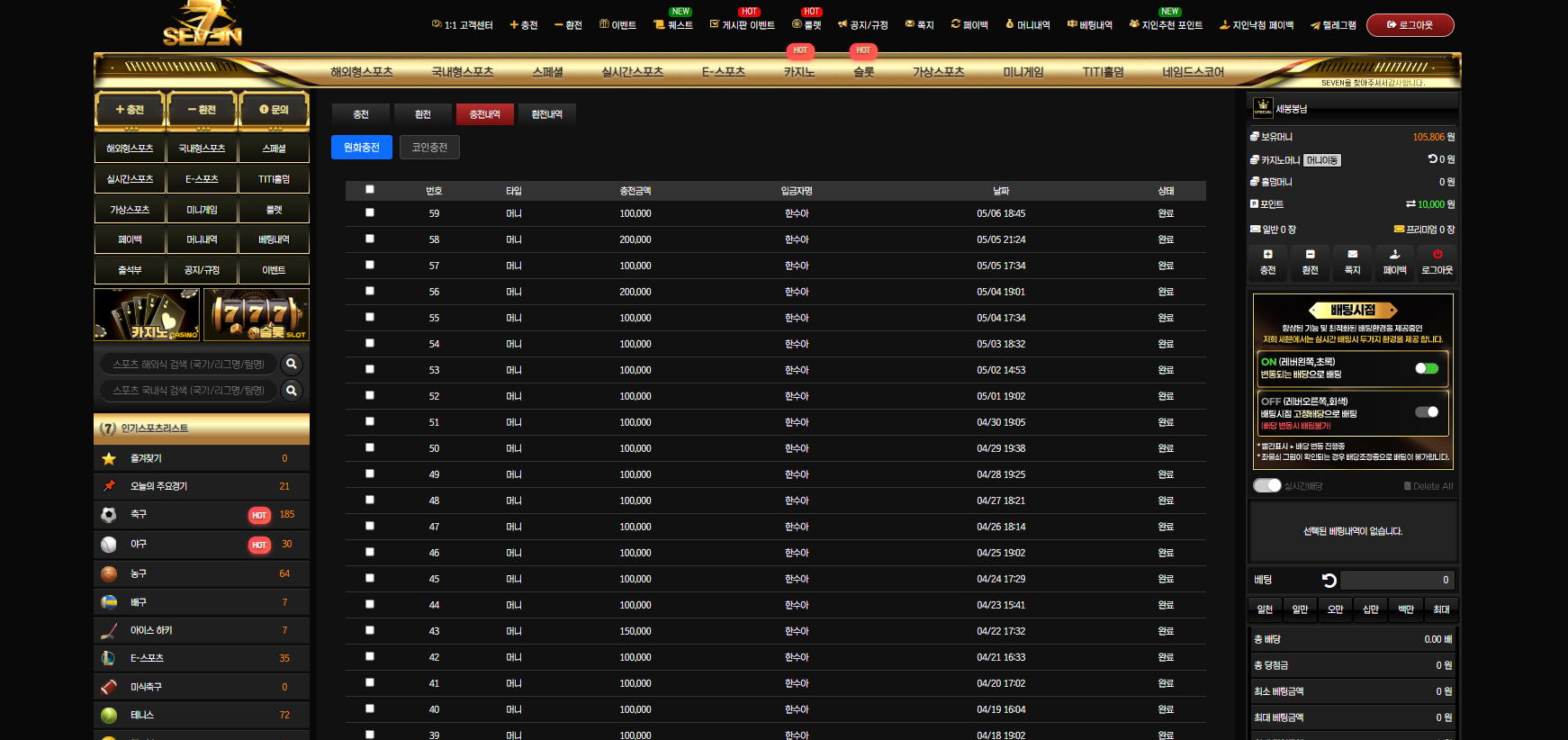1568x740 pixels.
Task: Open the 카지노 cards banner thumbnail
Action: 148,314
